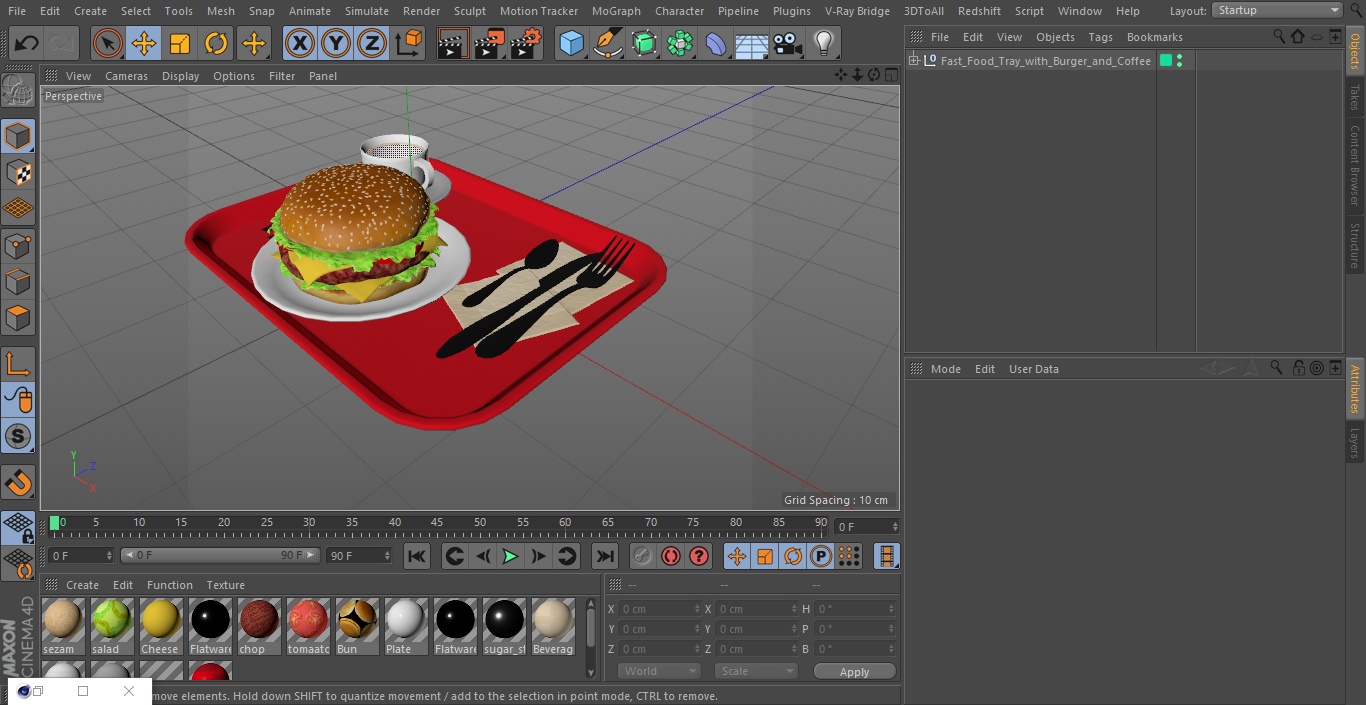Open Edit Render Settings
The height and width of the screenshot is (705, 1366).
pyautogui.click(x=526, y=44)
